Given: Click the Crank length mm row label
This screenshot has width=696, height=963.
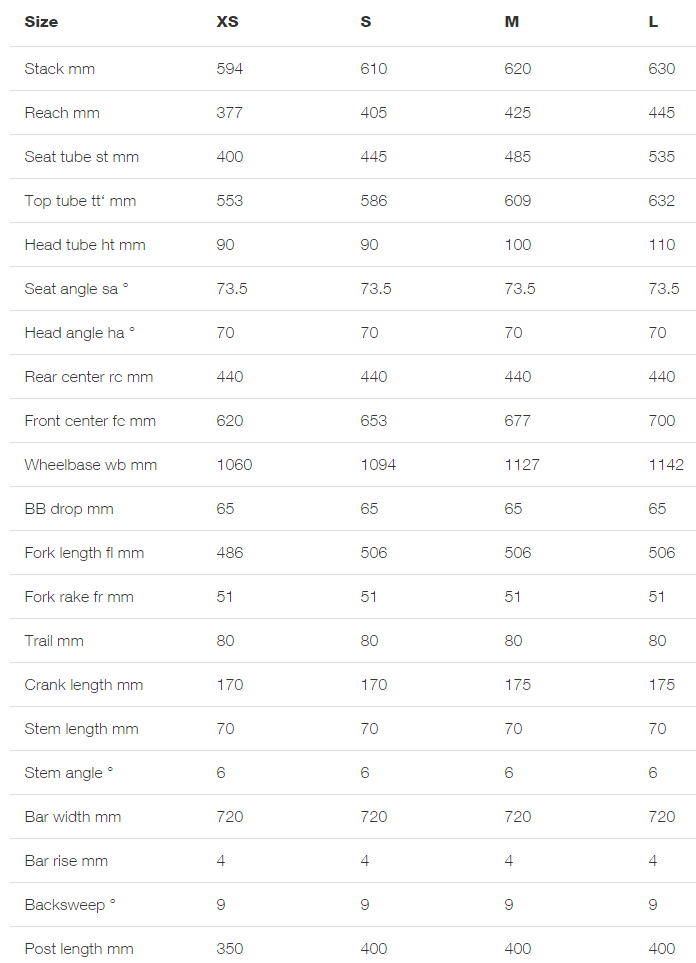Looking at the screenshot, I should pos(84,685).
